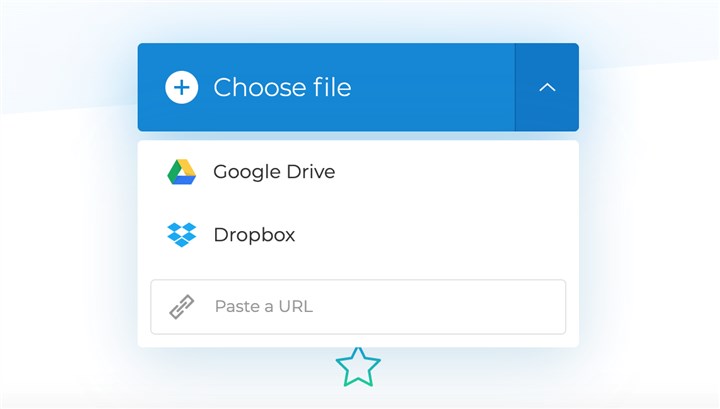Screen dimensions: 720x409
Task: Select Google Drive as file source
Action: (358, 172)
